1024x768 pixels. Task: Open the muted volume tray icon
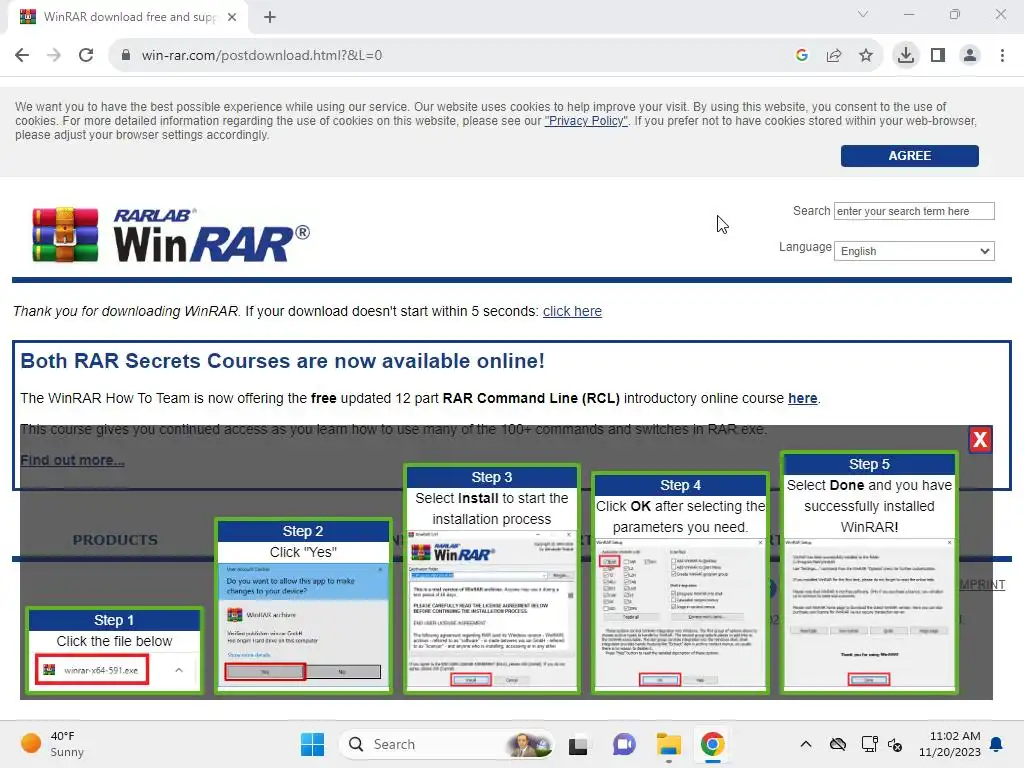point(895,744)
